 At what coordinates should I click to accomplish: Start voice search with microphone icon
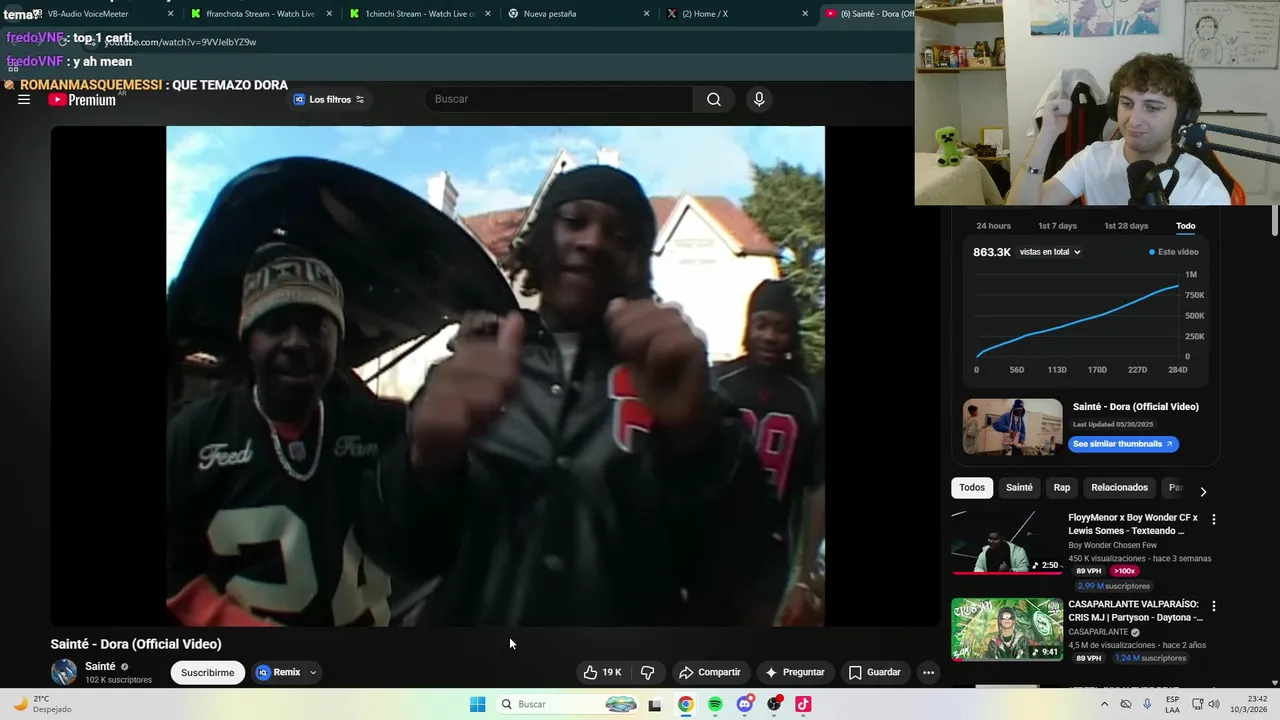[759, 99]
